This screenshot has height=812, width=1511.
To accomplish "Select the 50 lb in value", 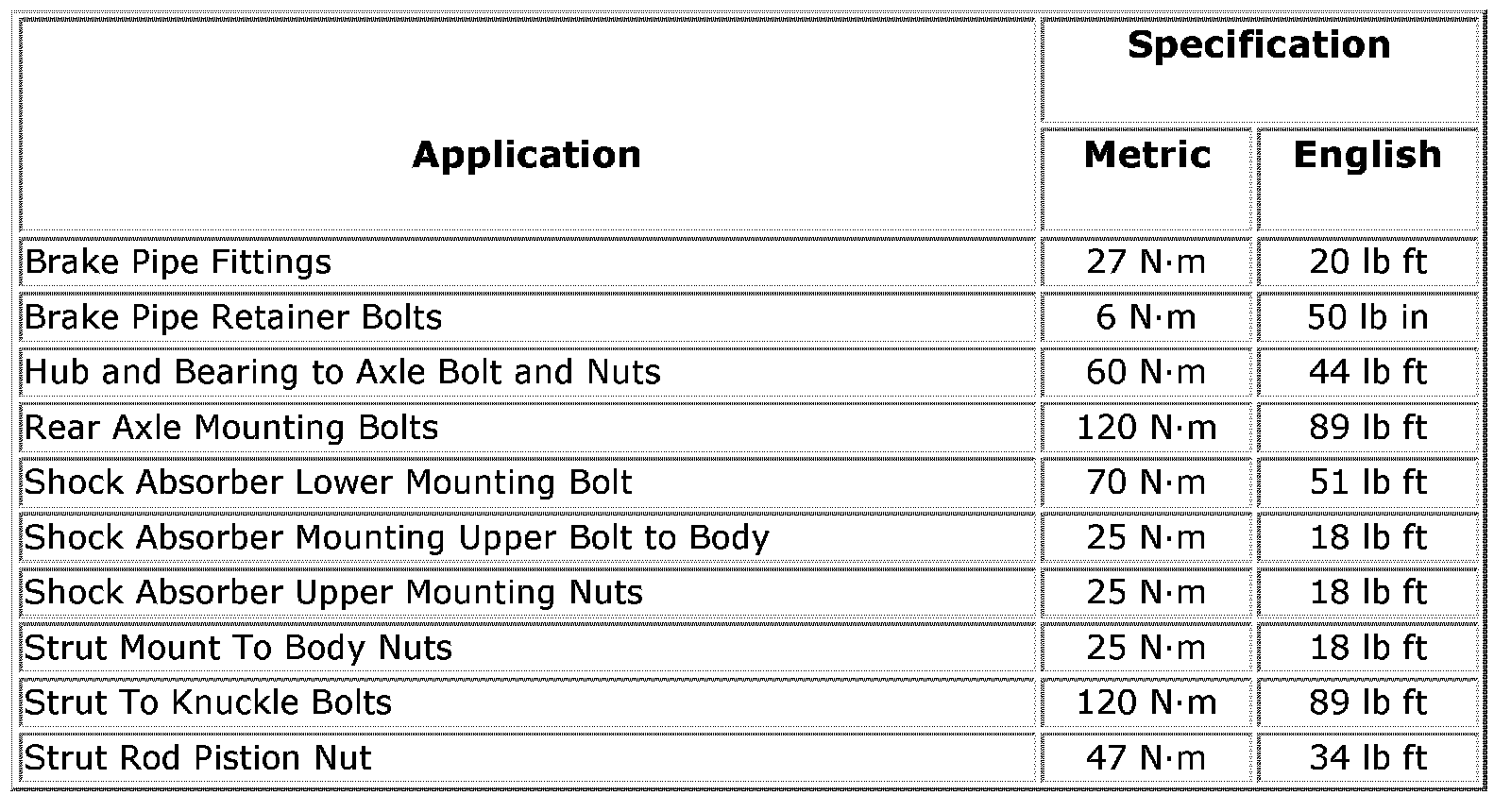I will coord(1367,317).
